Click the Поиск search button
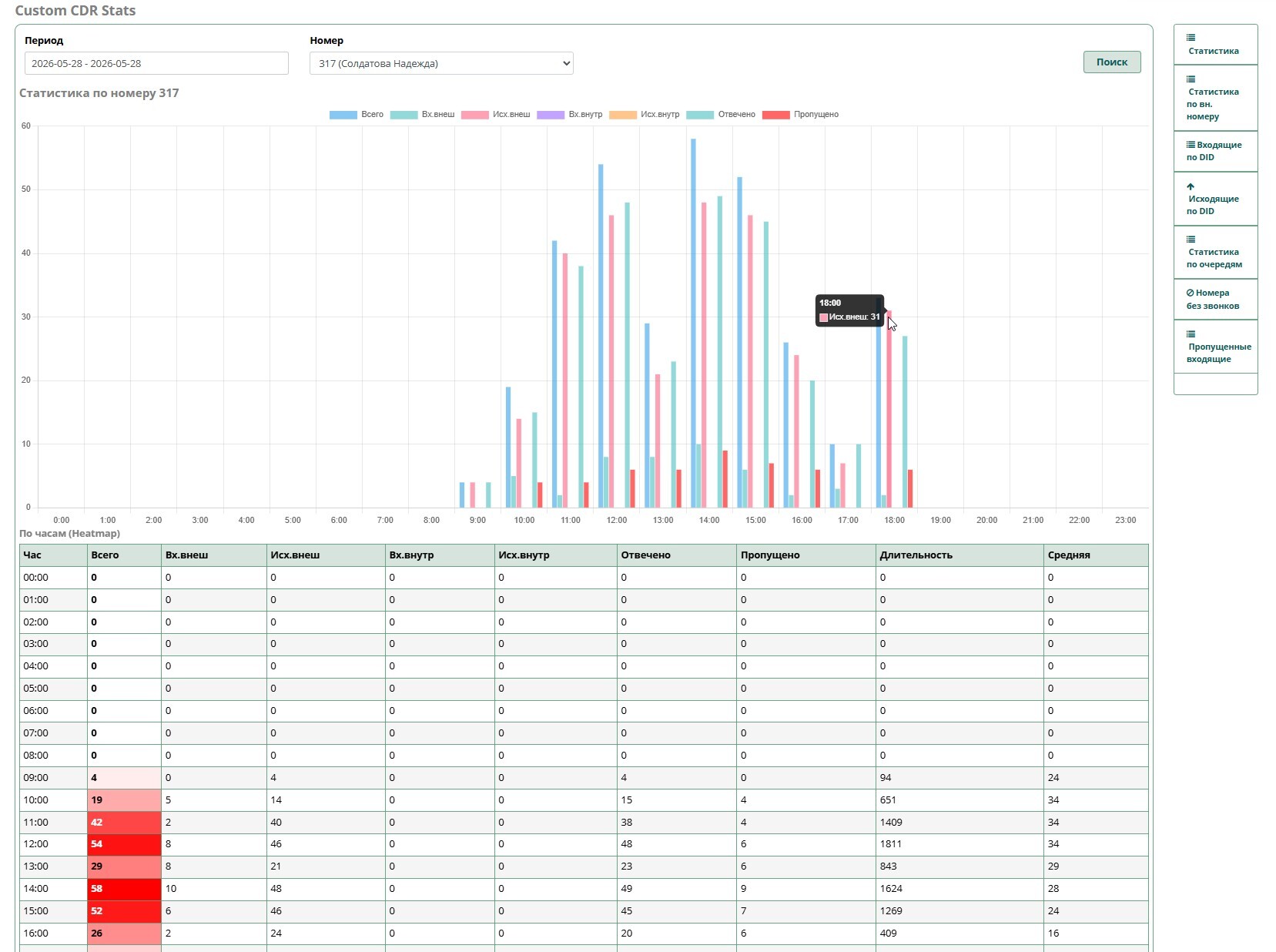This screenshot has height=952, width=1276. coord(1111,62)
